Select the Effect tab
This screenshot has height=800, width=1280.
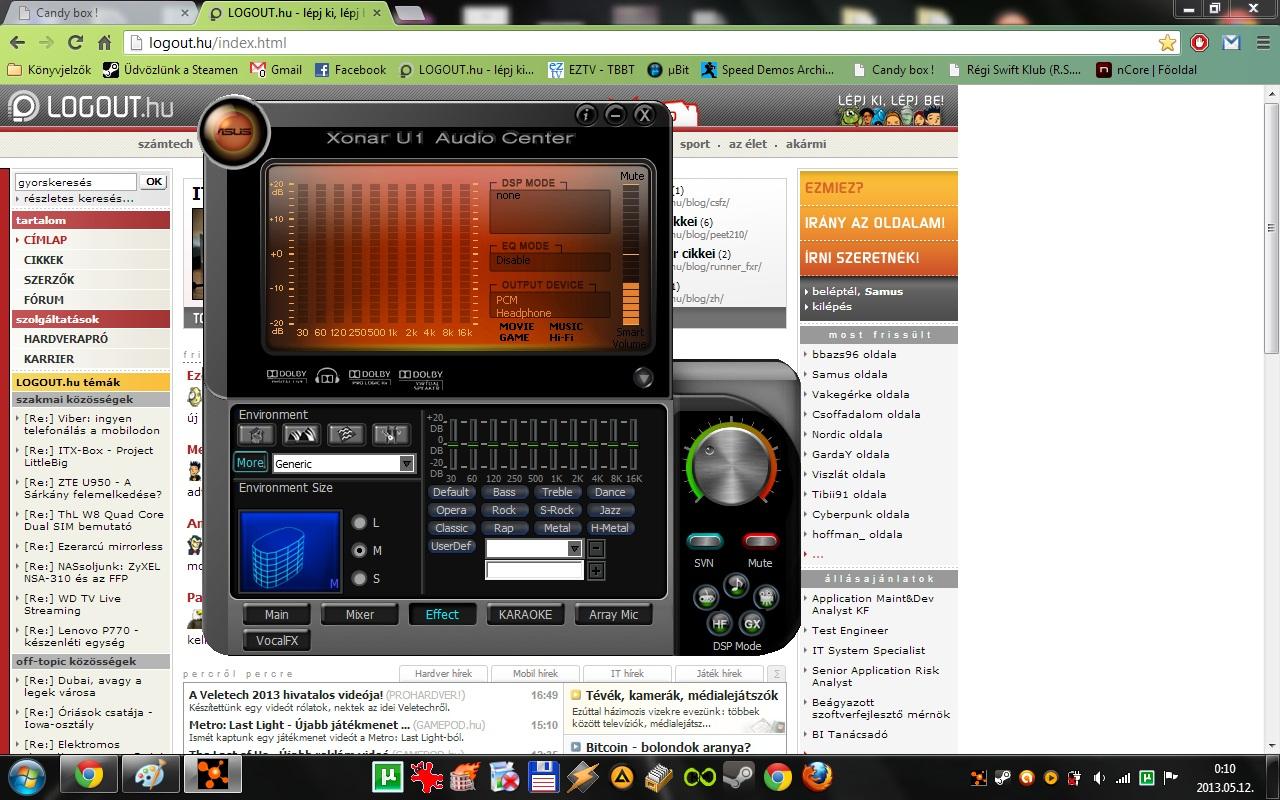[x=442, y=614]
